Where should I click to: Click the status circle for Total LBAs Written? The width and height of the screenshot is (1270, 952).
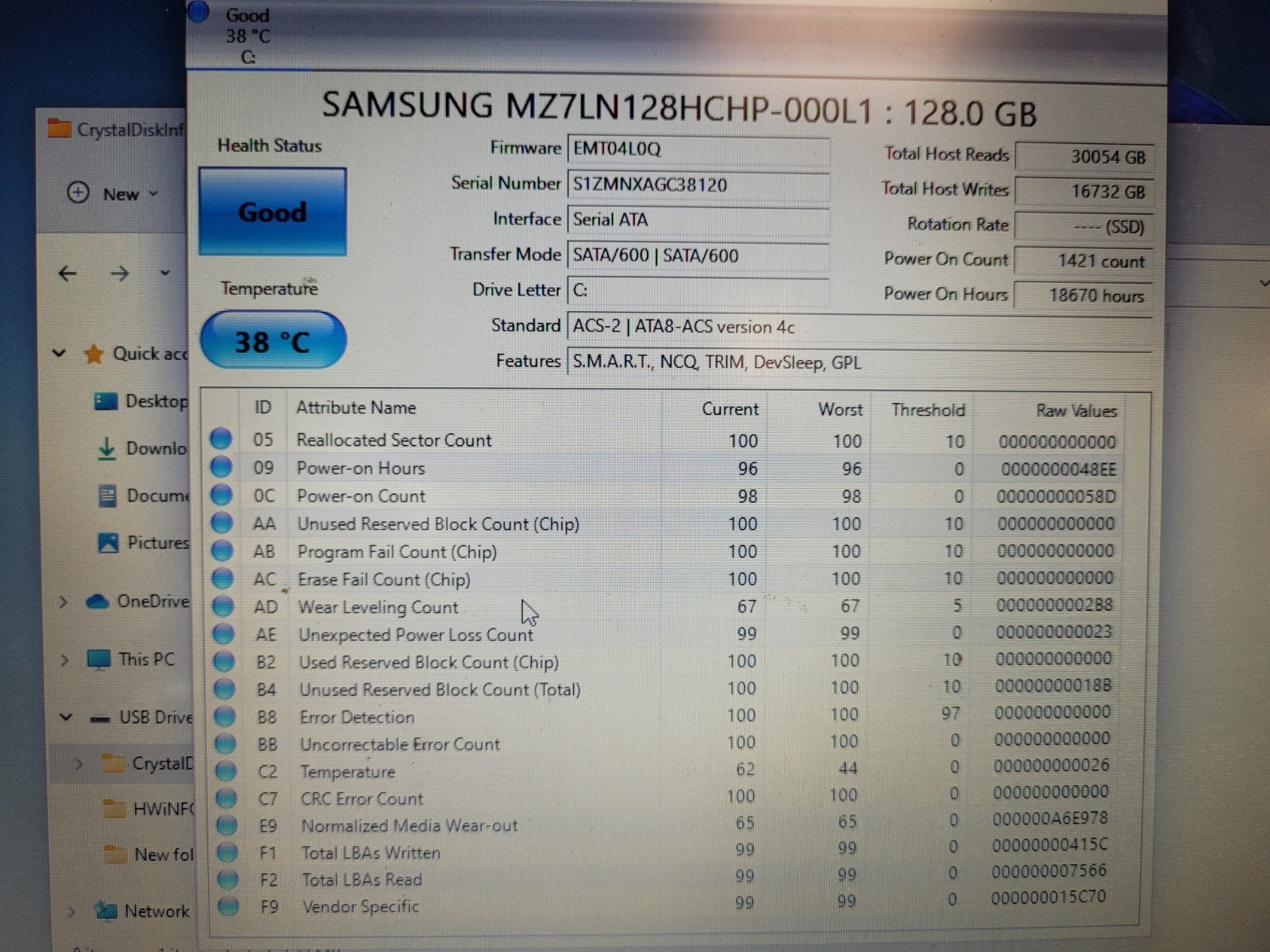(227, 853)
